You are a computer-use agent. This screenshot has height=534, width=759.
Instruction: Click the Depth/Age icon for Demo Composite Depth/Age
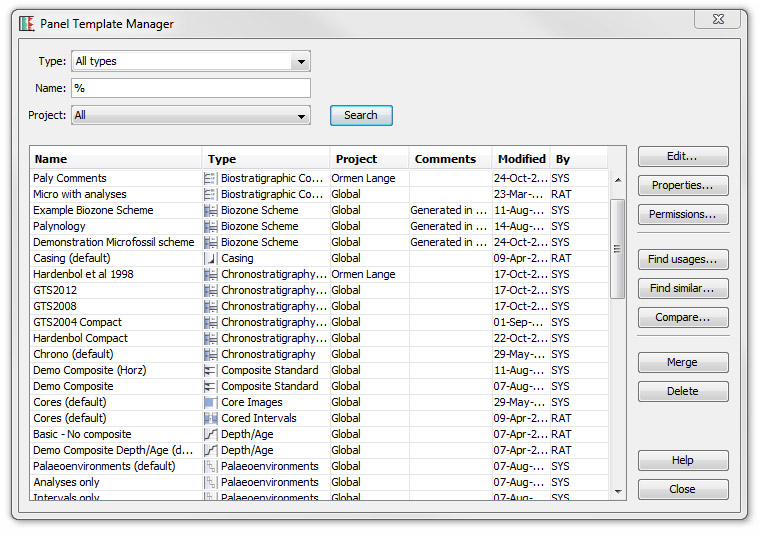(x=211, y=450)
